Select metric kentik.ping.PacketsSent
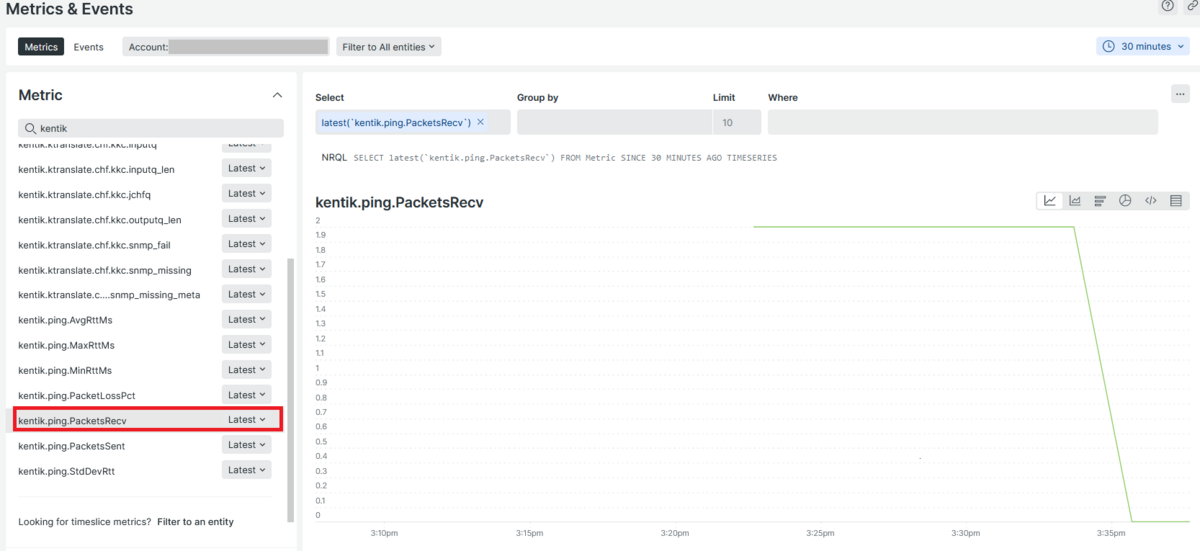This screenshot has width=1200, height=551. 71,446
